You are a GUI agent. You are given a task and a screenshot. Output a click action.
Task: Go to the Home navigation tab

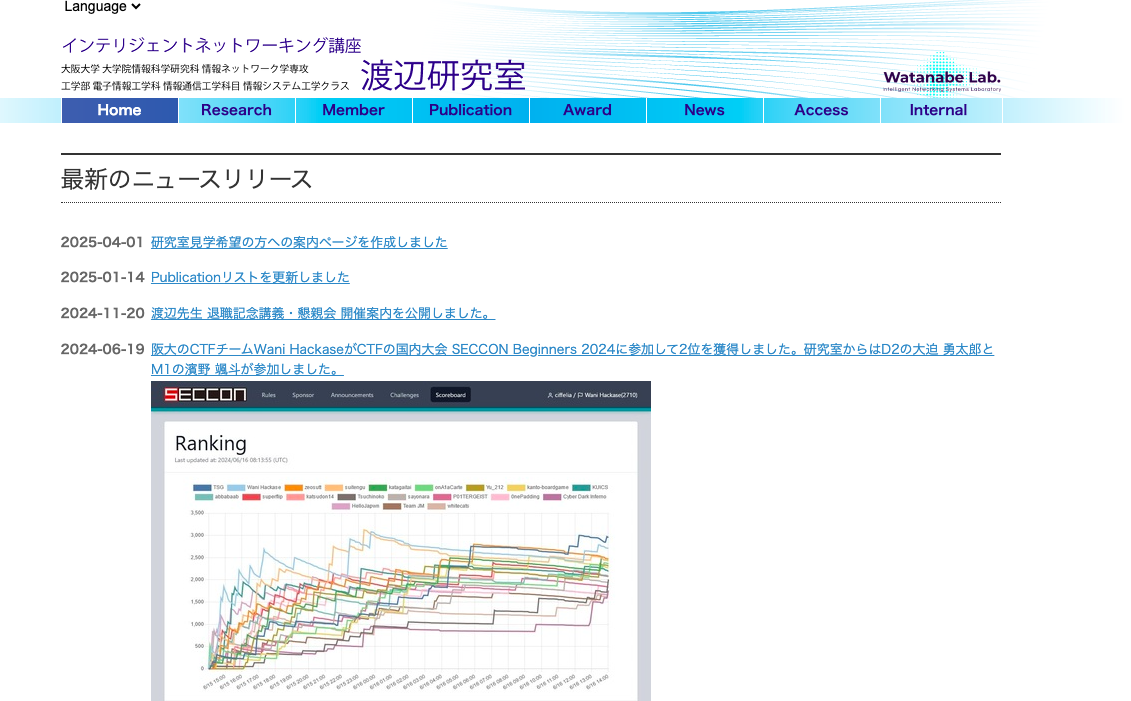click(120, 110)
